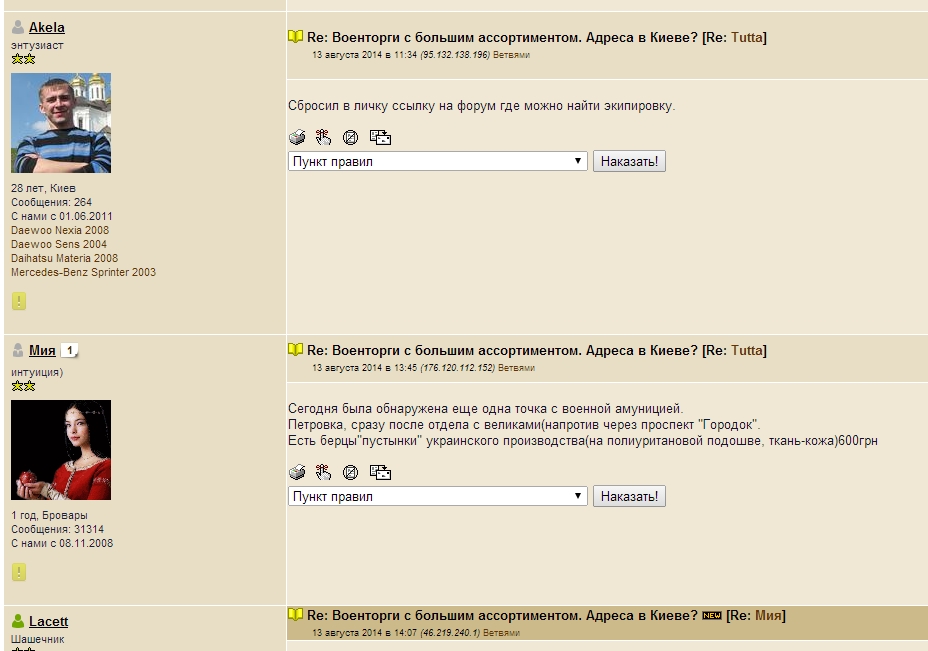
Task: Click the envelope message icon in Мия's post
Action: (380, 473)
